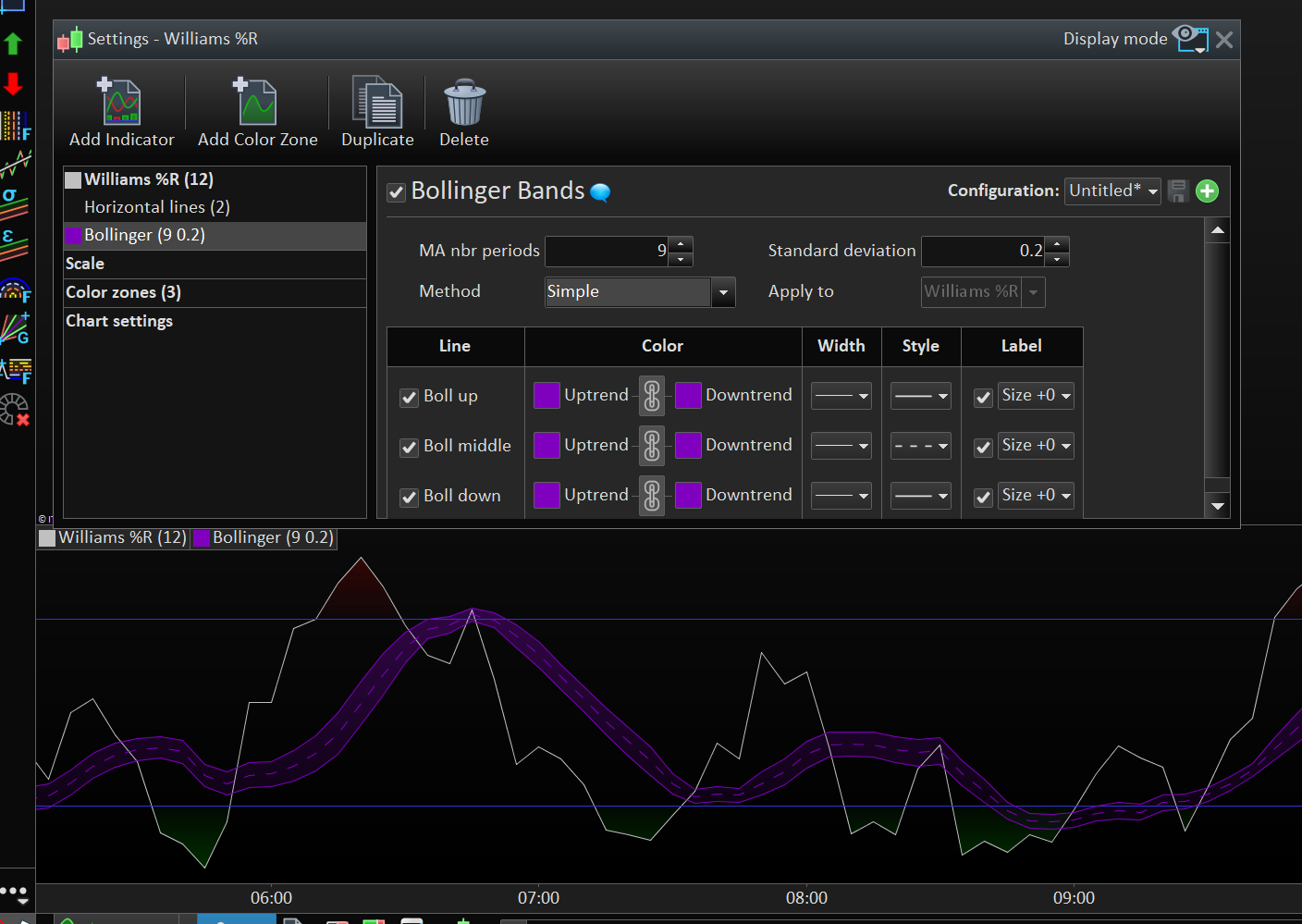Duplicate the selected indicator

(377, 104)
